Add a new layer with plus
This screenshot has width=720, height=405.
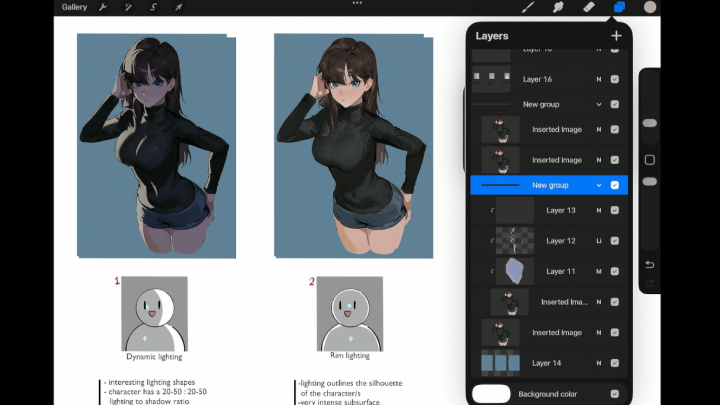click(616, 36)
